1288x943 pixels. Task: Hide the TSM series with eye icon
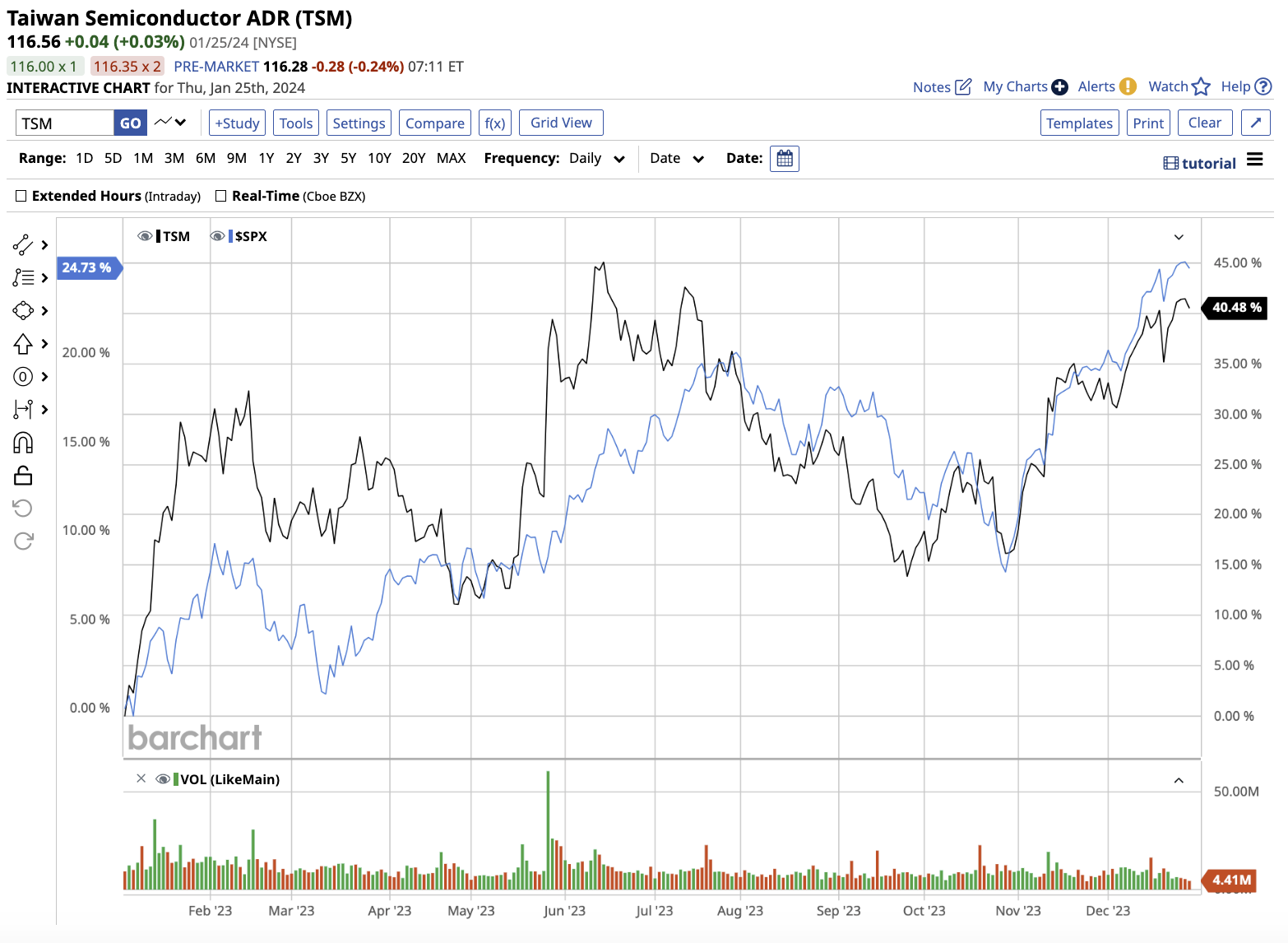145,236
